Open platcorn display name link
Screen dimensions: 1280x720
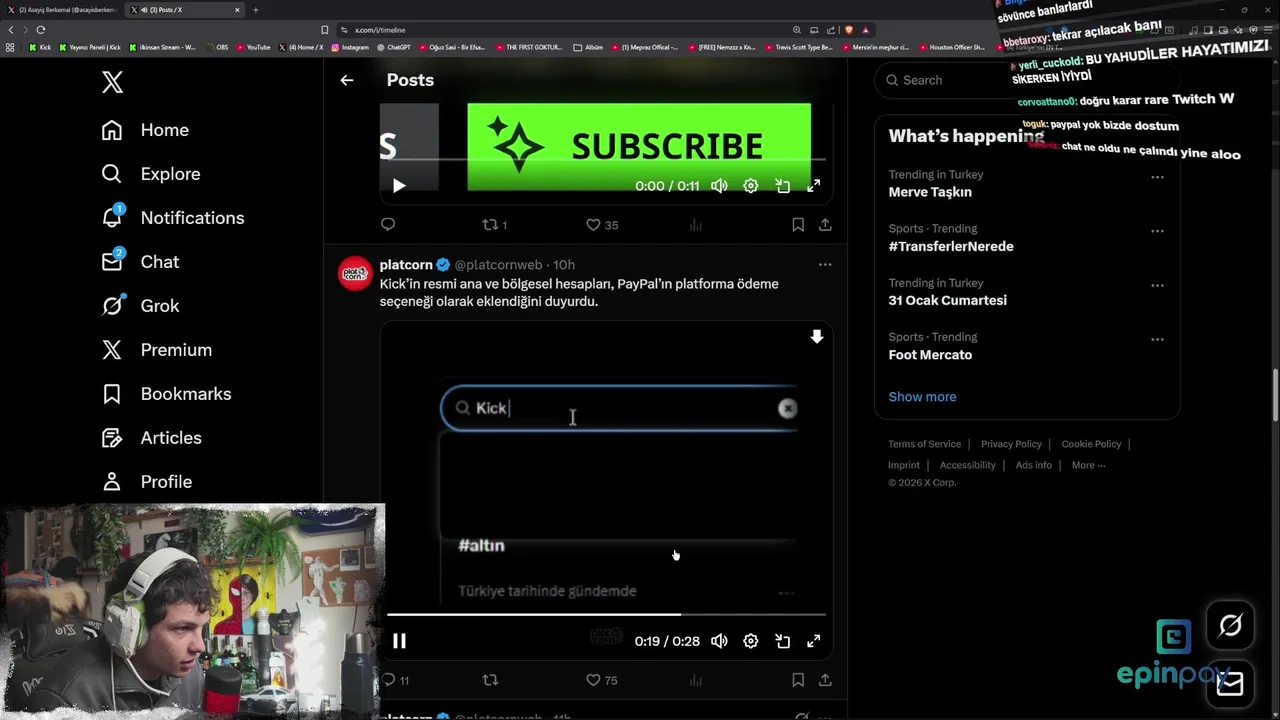pos(406,265)
